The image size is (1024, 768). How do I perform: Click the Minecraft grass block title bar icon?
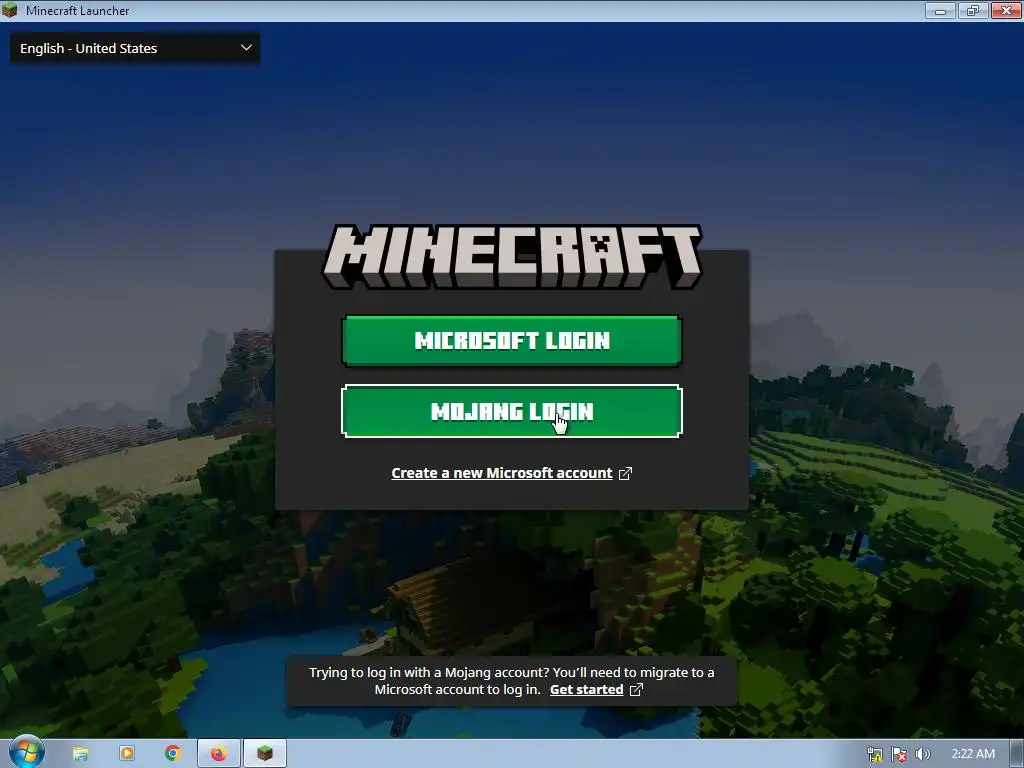coord(9,10)
